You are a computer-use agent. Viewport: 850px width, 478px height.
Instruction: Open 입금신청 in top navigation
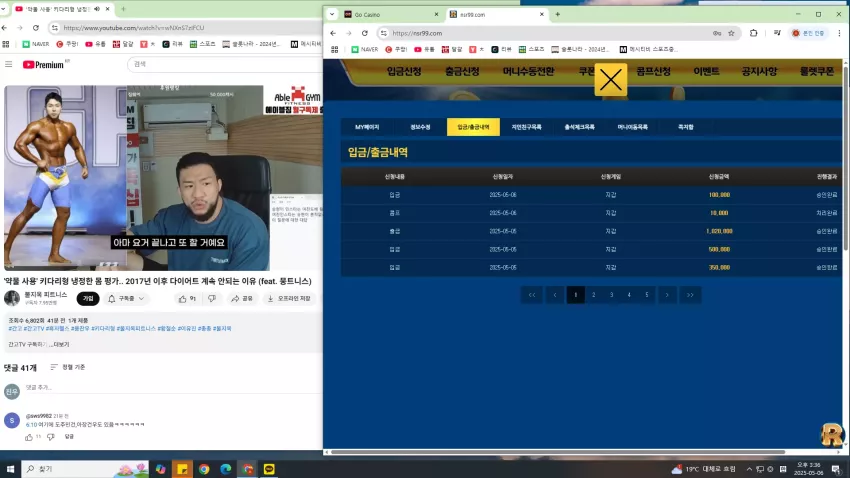coord(404,72)
